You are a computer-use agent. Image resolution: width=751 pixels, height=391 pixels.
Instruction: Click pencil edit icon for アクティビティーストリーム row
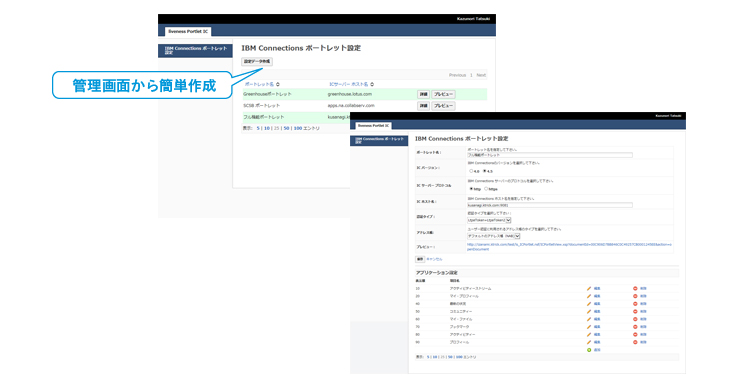click(589, 288)
